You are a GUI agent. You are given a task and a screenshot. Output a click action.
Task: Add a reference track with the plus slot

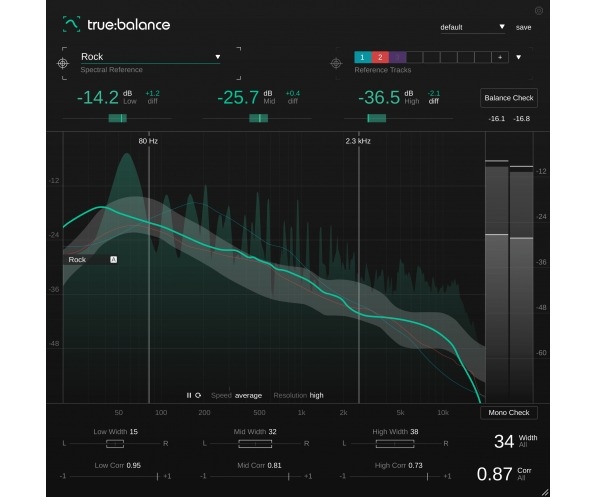click(x=500, y=57)
